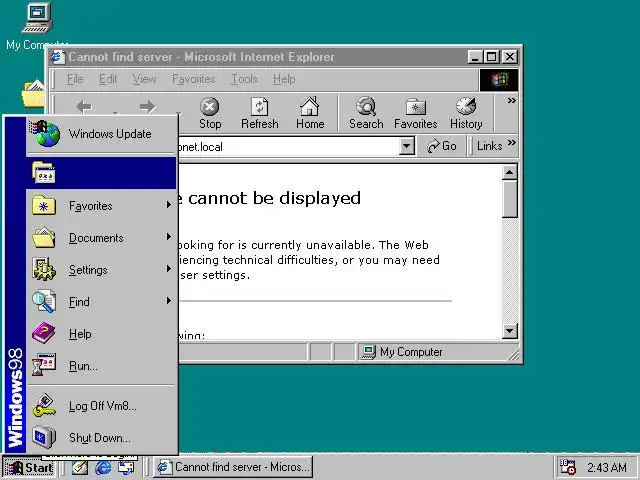The image size is (640, 480).
Task: Click the scrollbar down arrow in browser
Action: coord(509,331)
